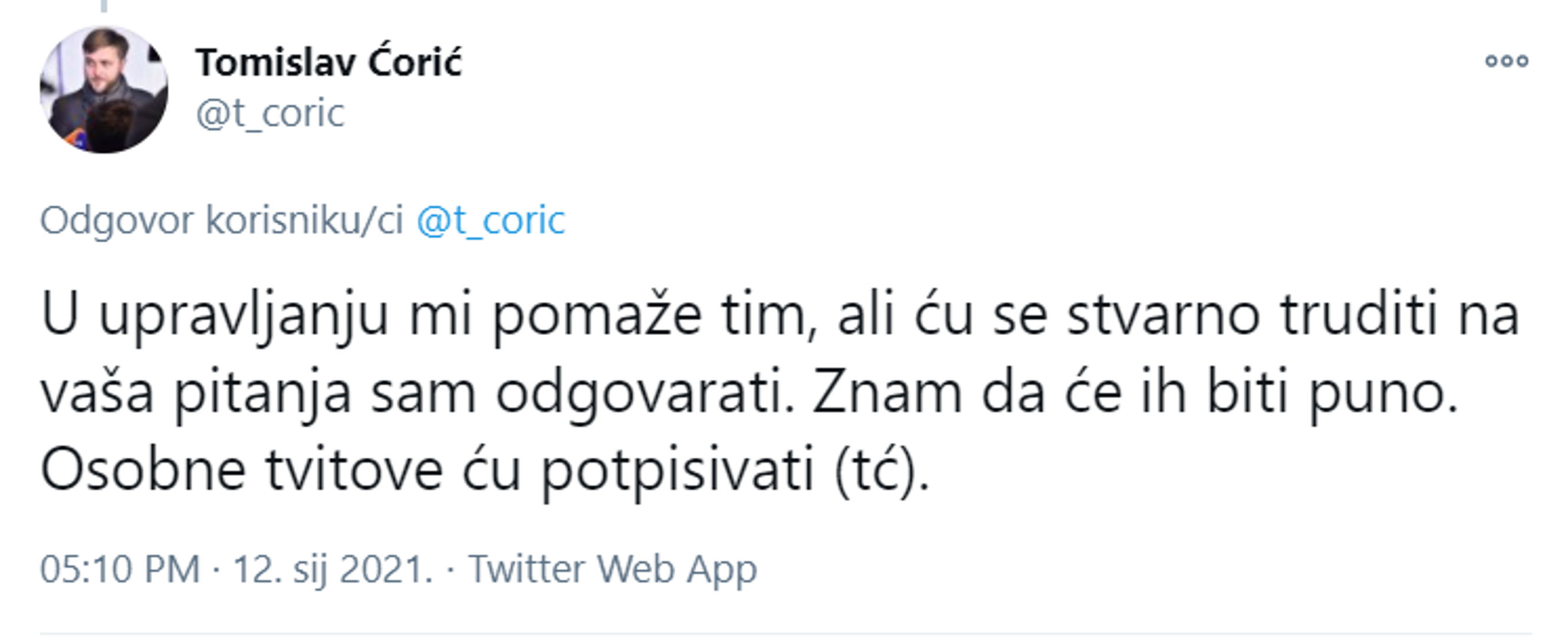The image size is (1568, 637).
Task: Click the word 'truditi' in the first line
Action: 1359,316
